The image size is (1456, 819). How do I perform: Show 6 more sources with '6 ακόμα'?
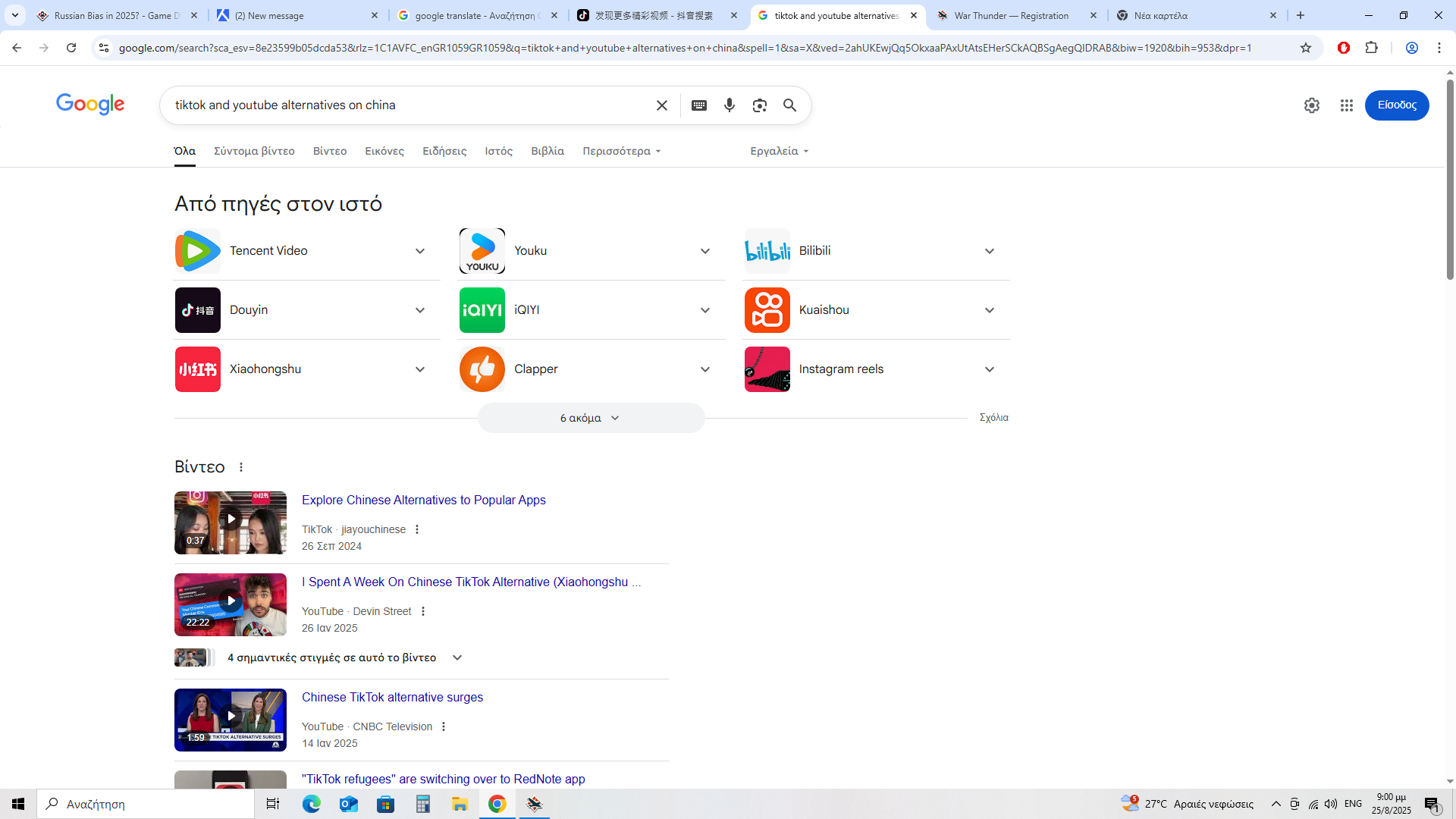591,418
